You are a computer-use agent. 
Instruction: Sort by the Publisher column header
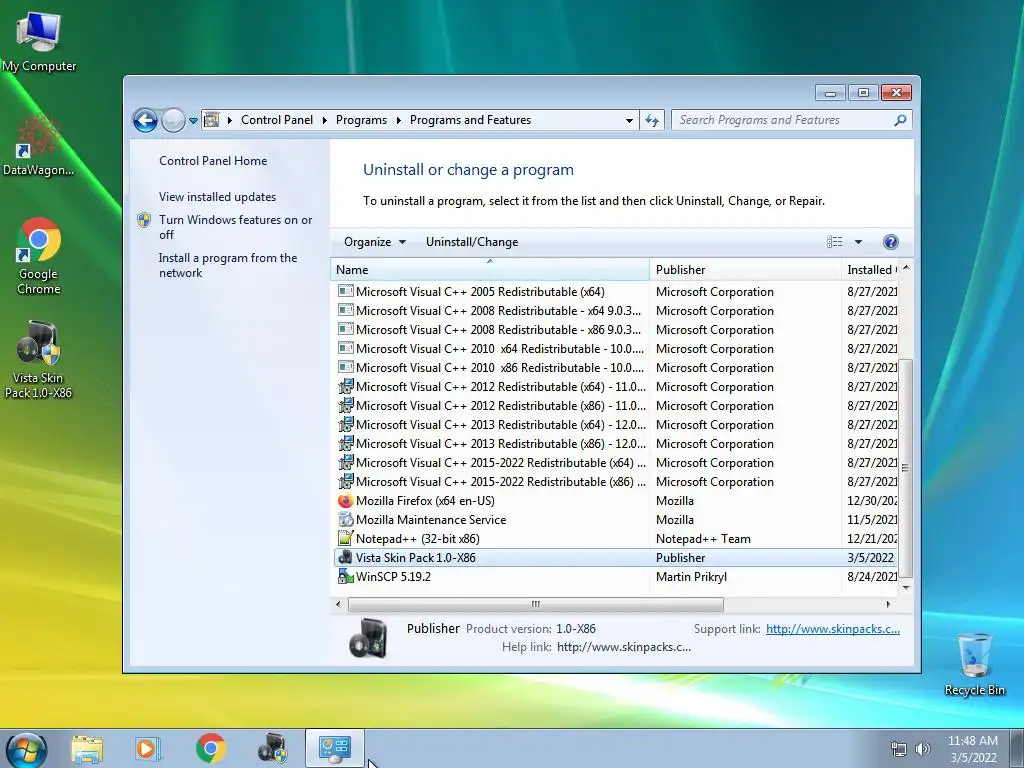click(x=745, y=270)
